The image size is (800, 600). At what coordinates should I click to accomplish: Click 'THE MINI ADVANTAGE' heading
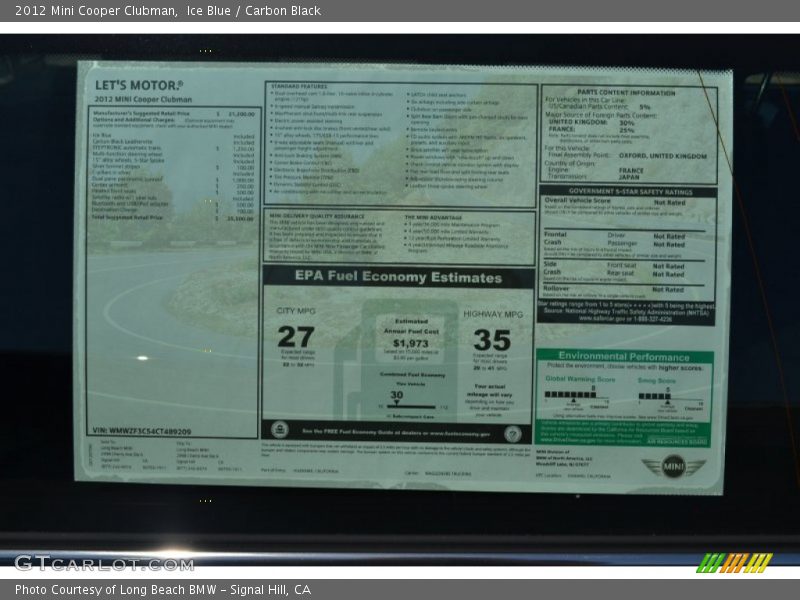[x=433, y=217]
